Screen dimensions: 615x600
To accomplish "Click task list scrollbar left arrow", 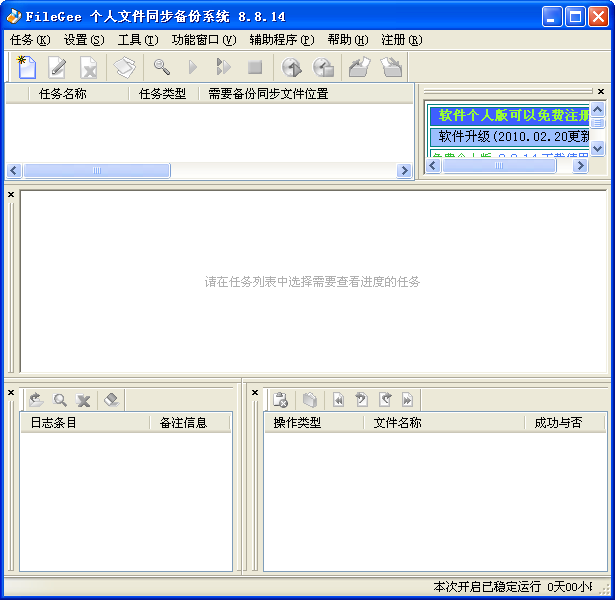I will (14, 171).
